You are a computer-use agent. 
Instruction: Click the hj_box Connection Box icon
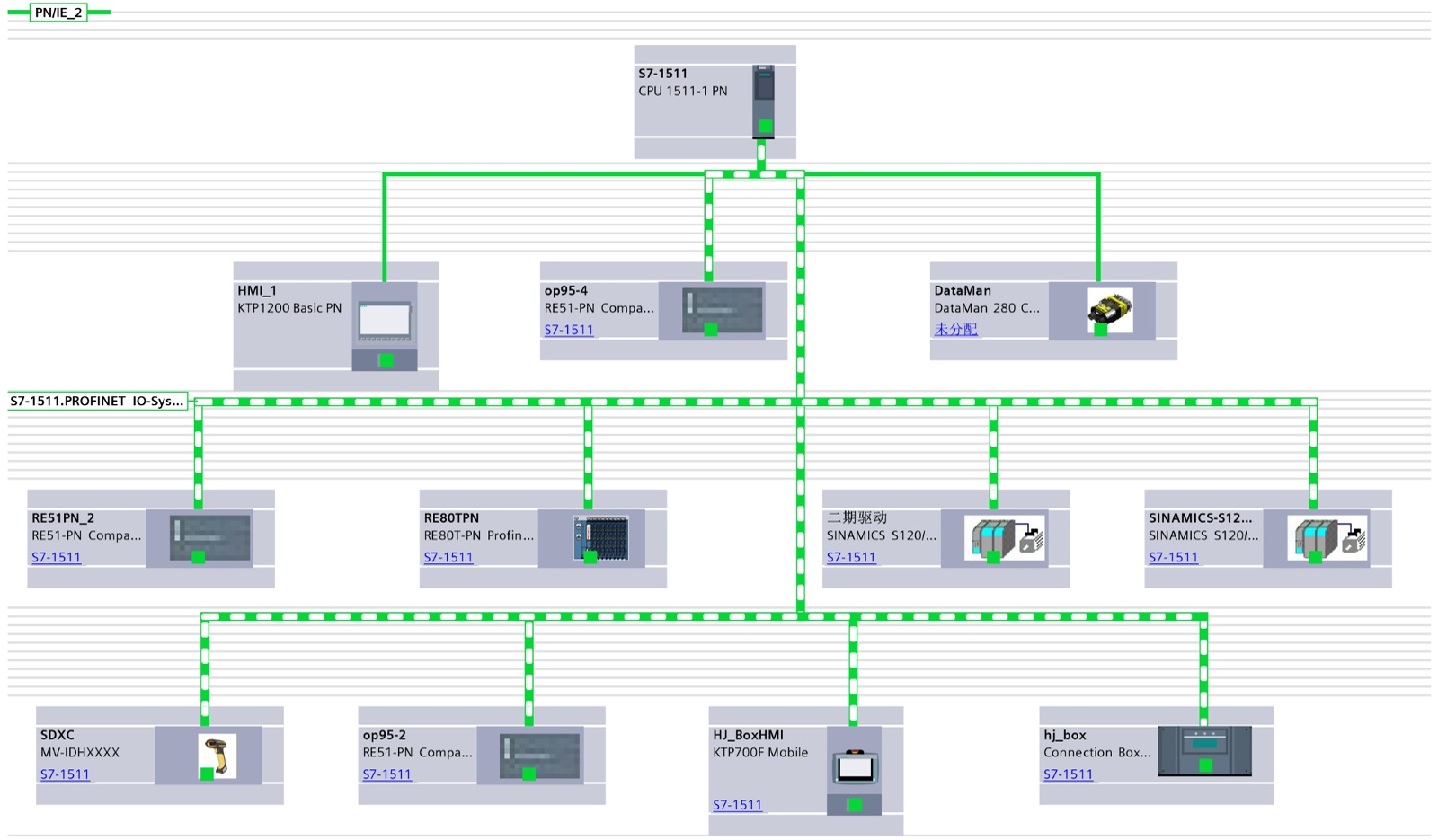click(x=1204, y=750)
